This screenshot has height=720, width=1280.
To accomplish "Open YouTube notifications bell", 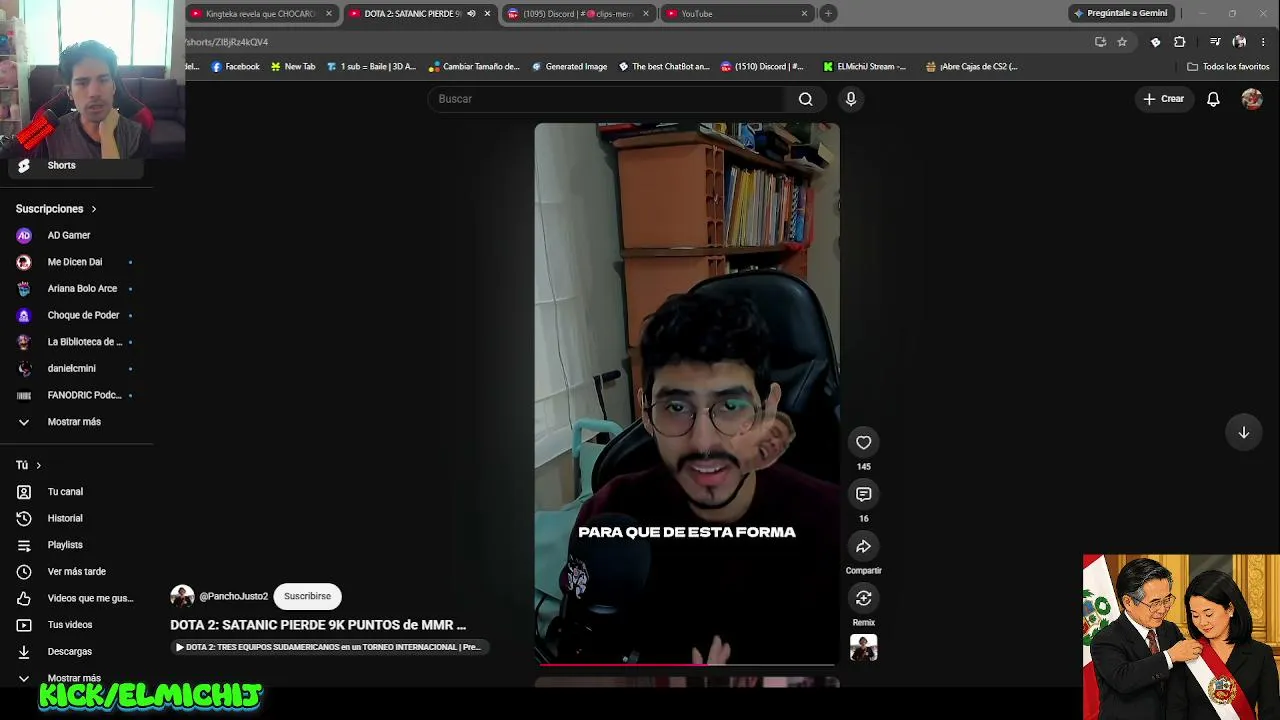I will click(x=1213, y=99).
